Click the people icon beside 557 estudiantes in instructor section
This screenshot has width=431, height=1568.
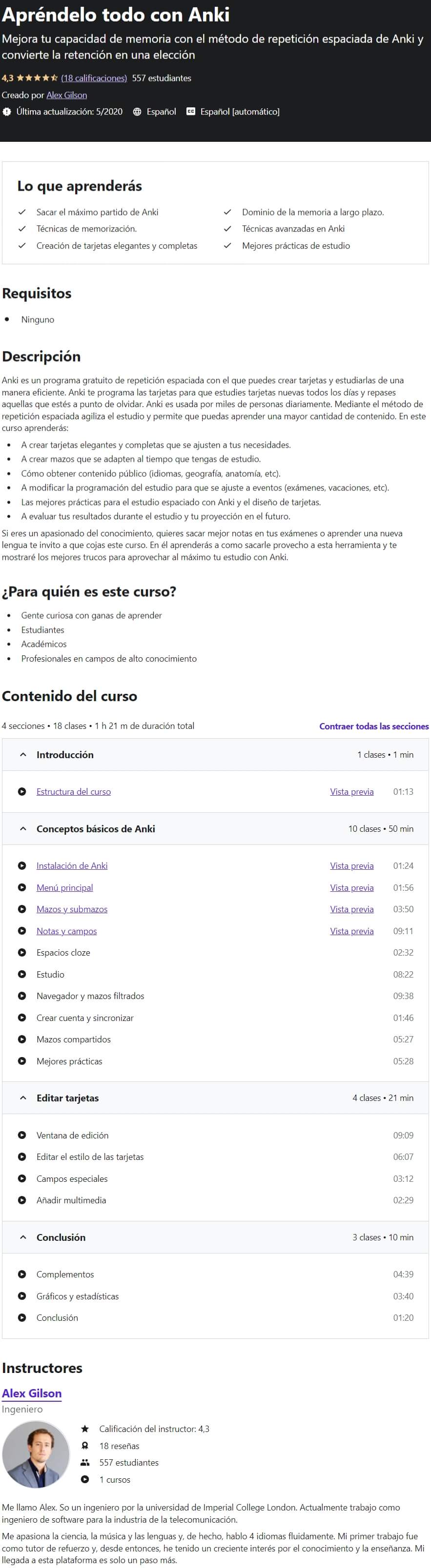click(85, 1462)
